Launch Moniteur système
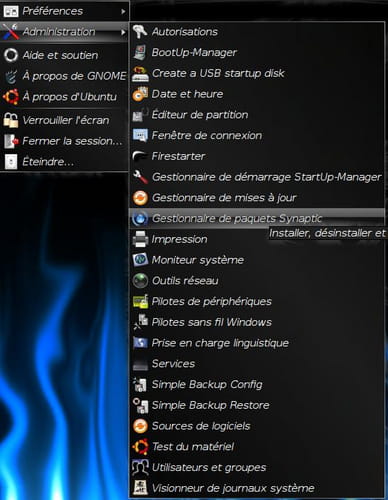Viewport: 388px width, 500px height. 257,260
